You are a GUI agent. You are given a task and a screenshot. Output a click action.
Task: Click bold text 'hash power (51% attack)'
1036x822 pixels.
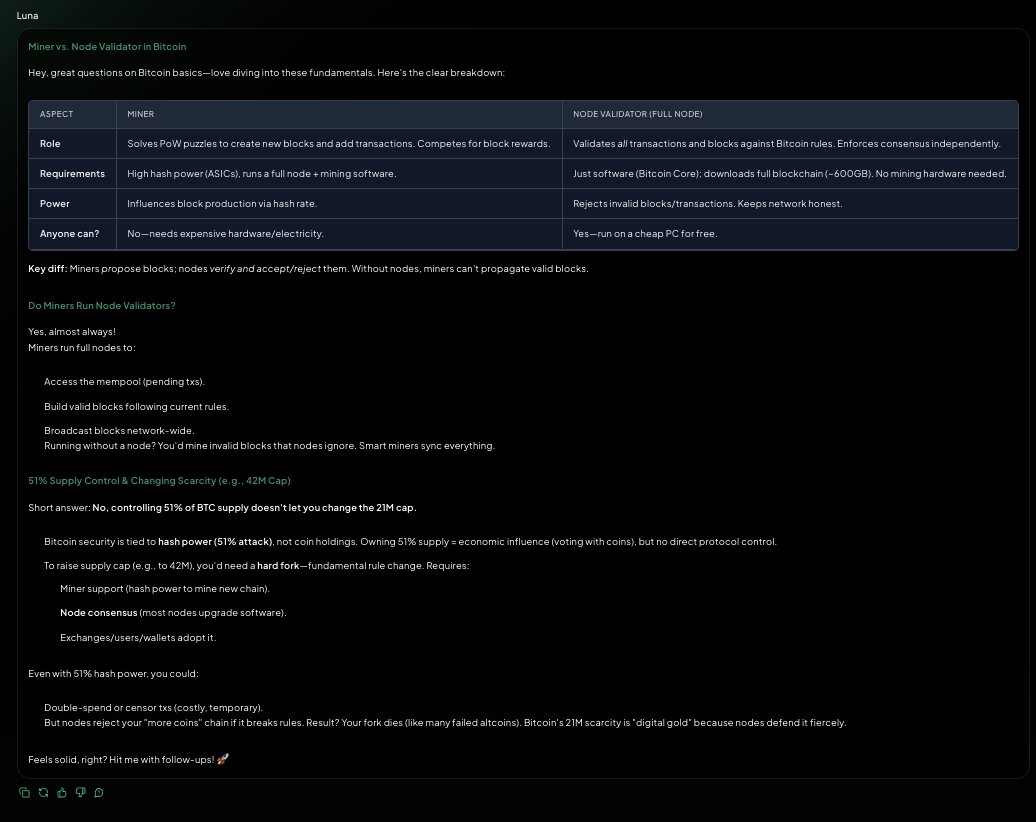[215, 541]
